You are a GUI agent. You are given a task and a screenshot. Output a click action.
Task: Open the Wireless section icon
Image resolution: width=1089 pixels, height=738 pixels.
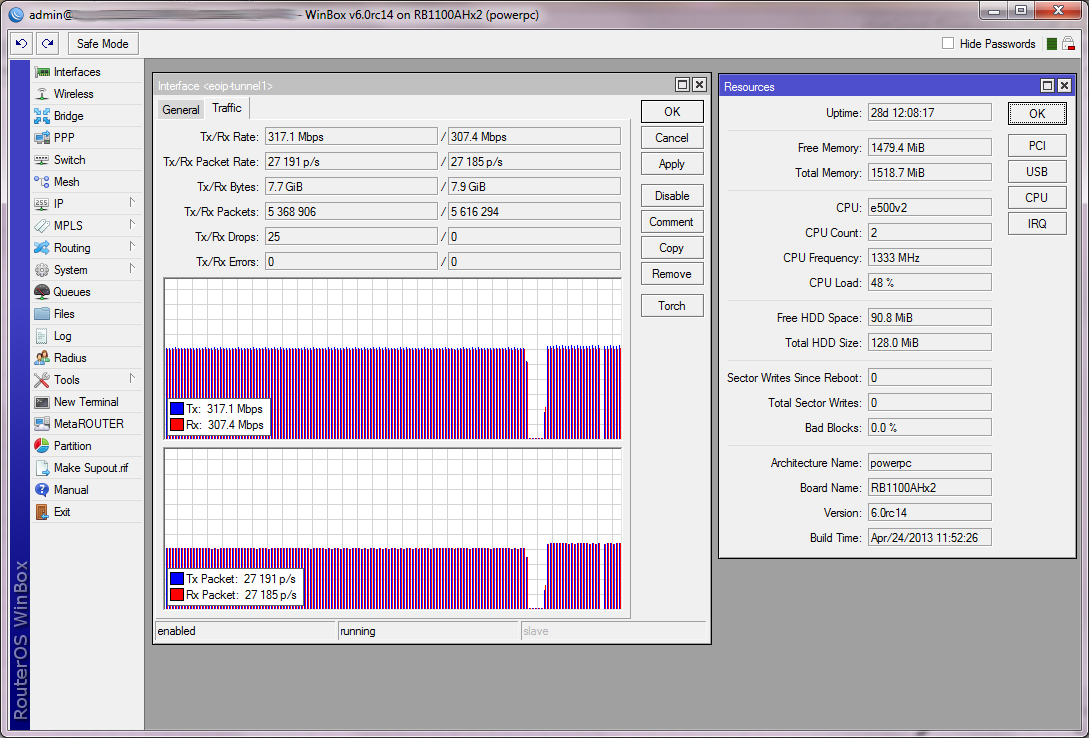pos(42,94)
